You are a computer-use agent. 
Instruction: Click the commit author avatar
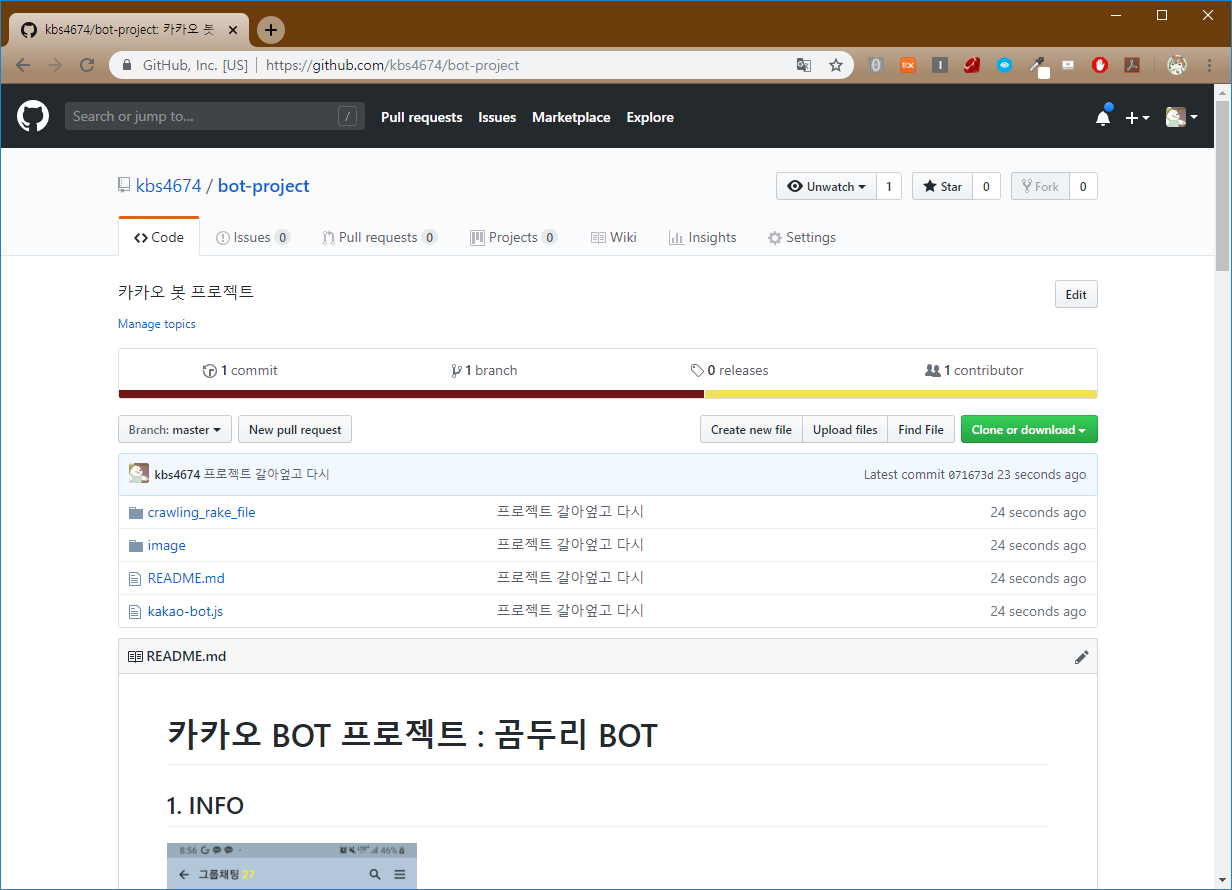click(x=139, y=474)
